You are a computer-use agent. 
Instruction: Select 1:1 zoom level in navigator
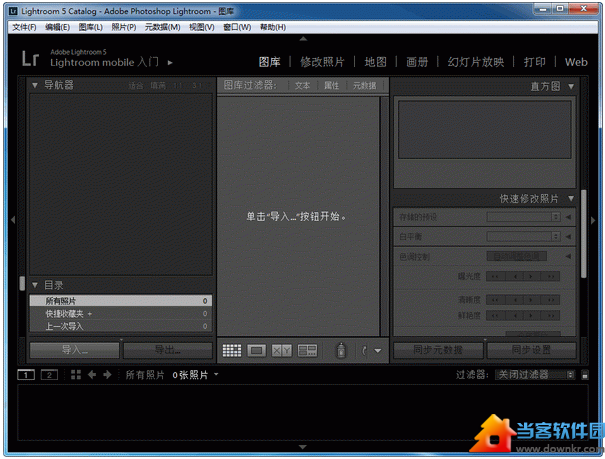178,86
